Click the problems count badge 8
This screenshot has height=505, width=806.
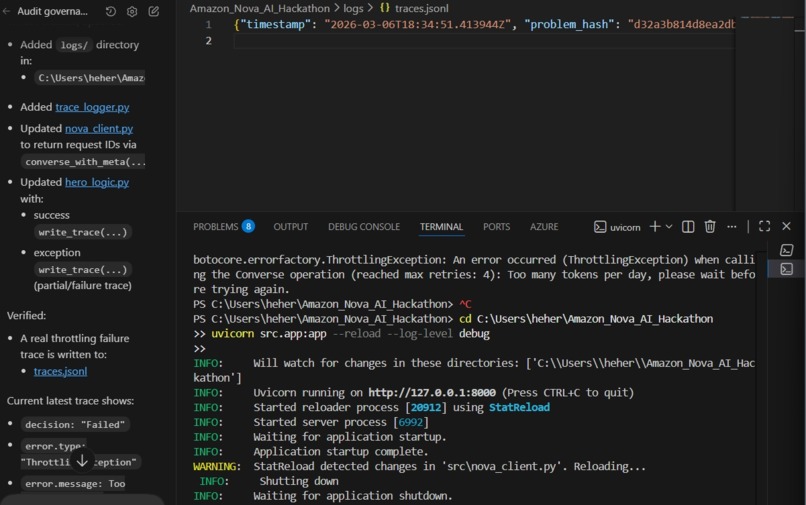click(248, 226)
